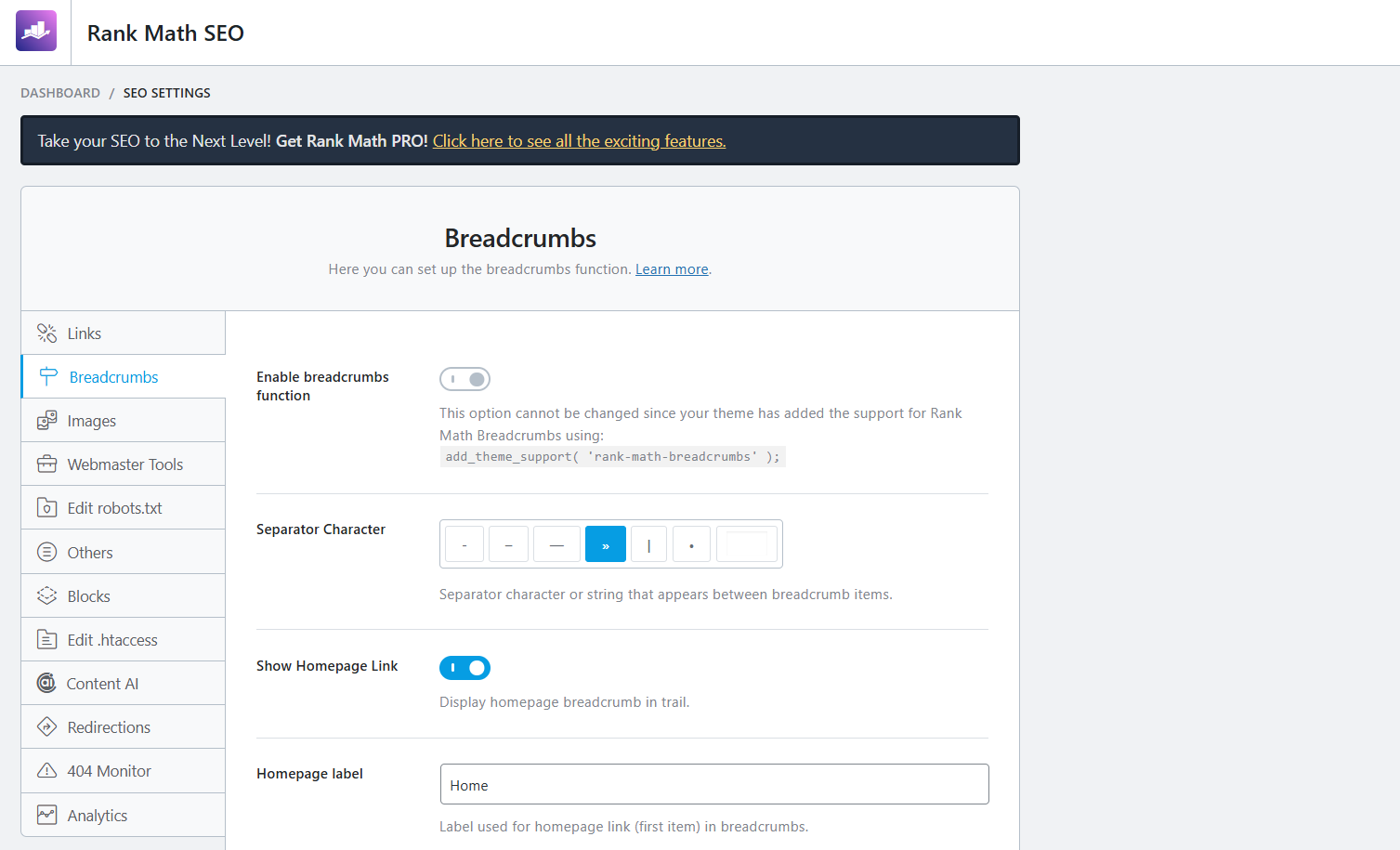Select the en dash separator character

509,544
